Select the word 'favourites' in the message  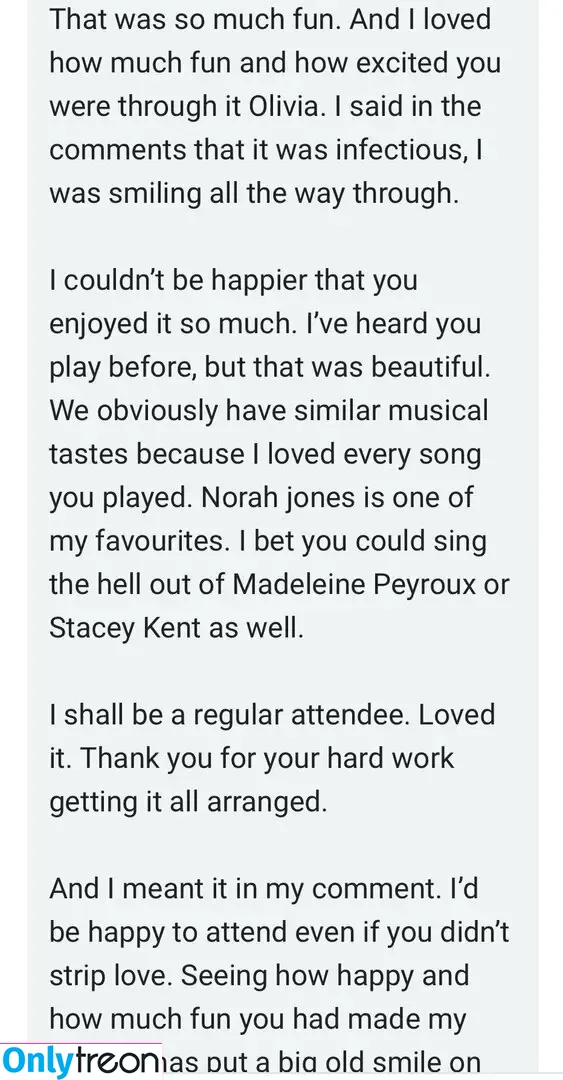click(x=156, y=542)
